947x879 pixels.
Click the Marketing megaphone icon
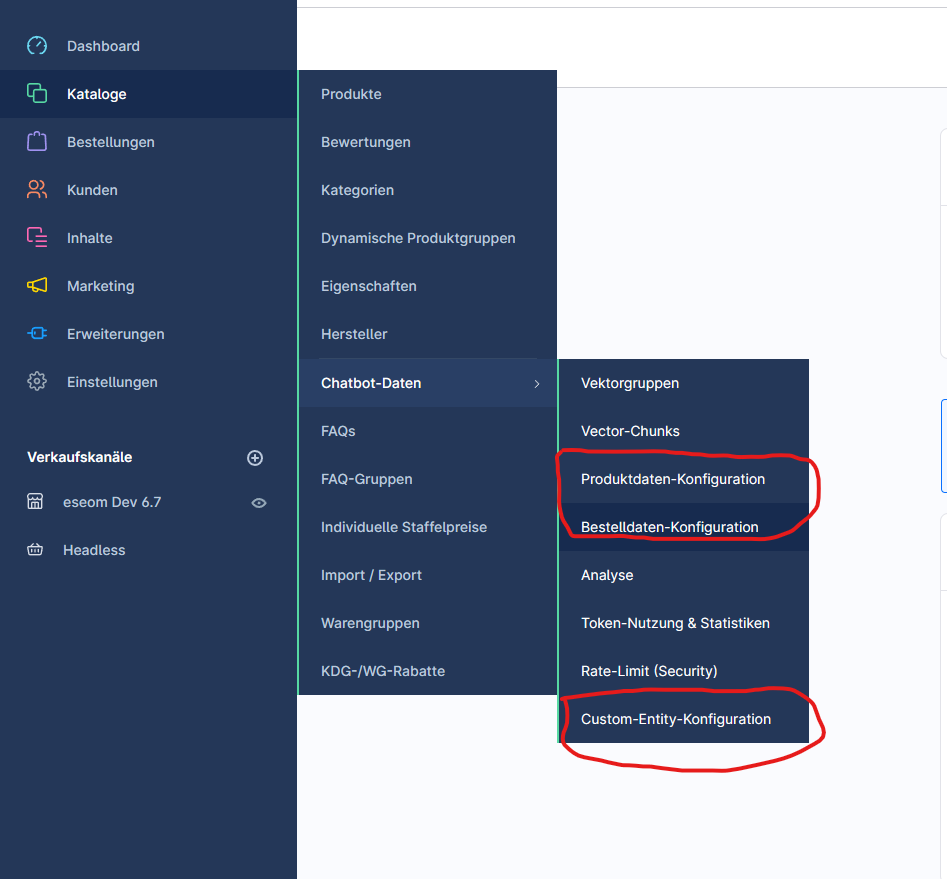click(x=37, y=286)
